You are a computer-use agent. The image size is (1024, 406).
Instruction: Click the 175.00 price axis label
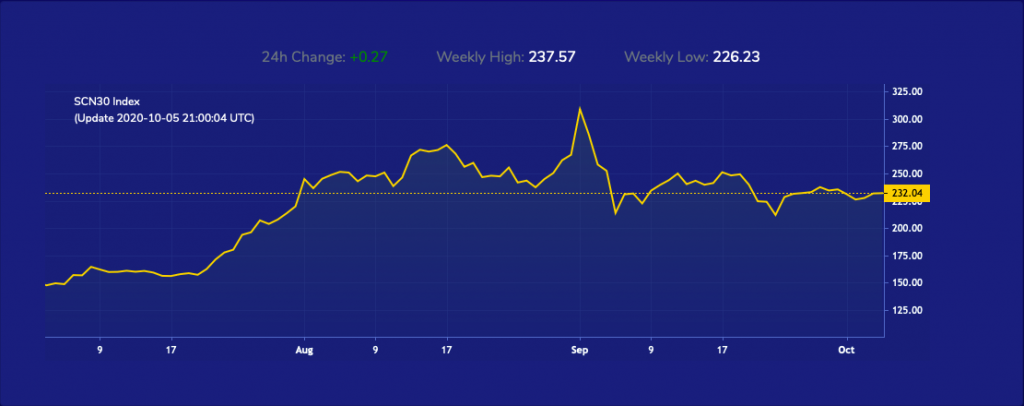906,256
